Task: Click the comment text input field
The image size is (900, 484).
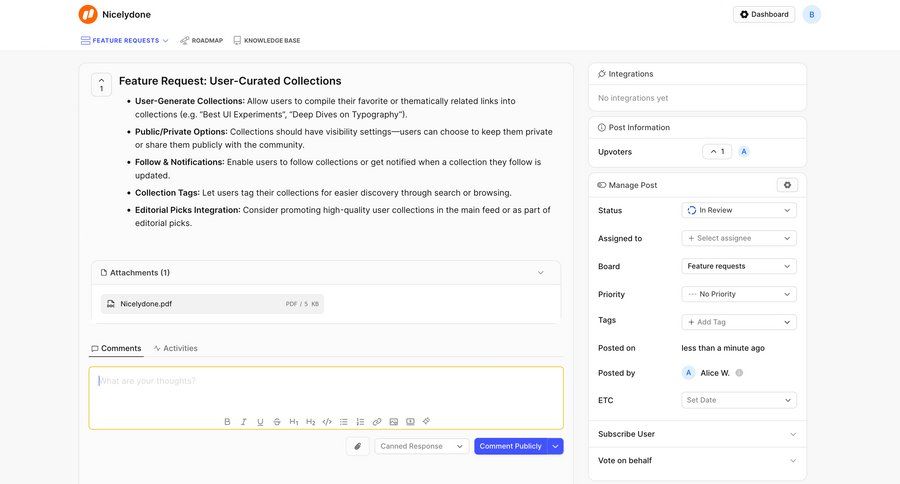Action: point(325,390)
